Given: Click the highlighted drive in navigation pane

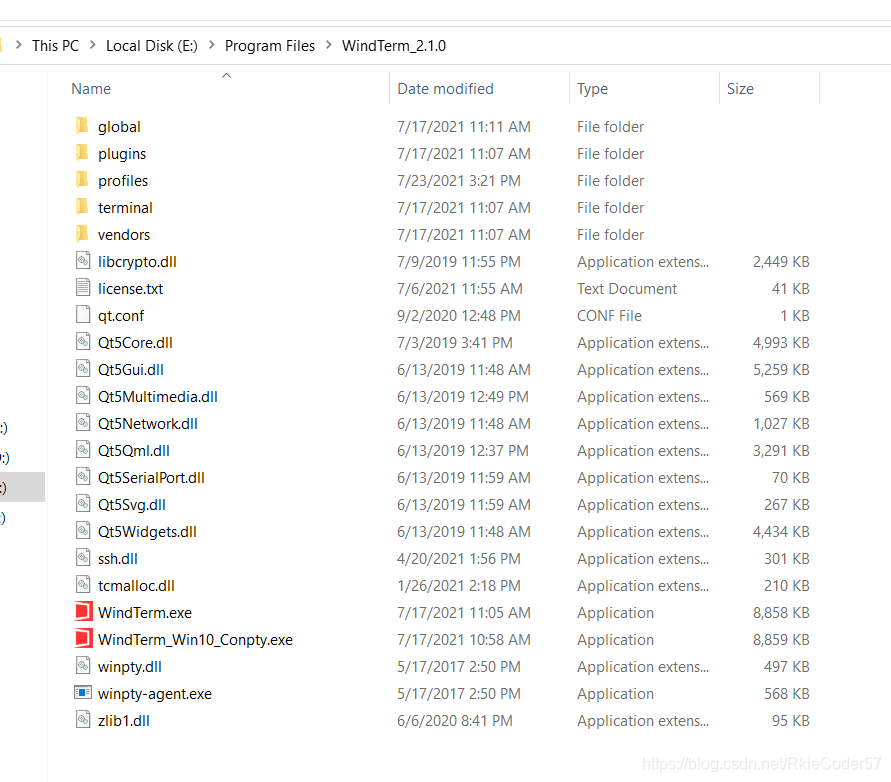Looking at the screenshot, I should point(22,487).
